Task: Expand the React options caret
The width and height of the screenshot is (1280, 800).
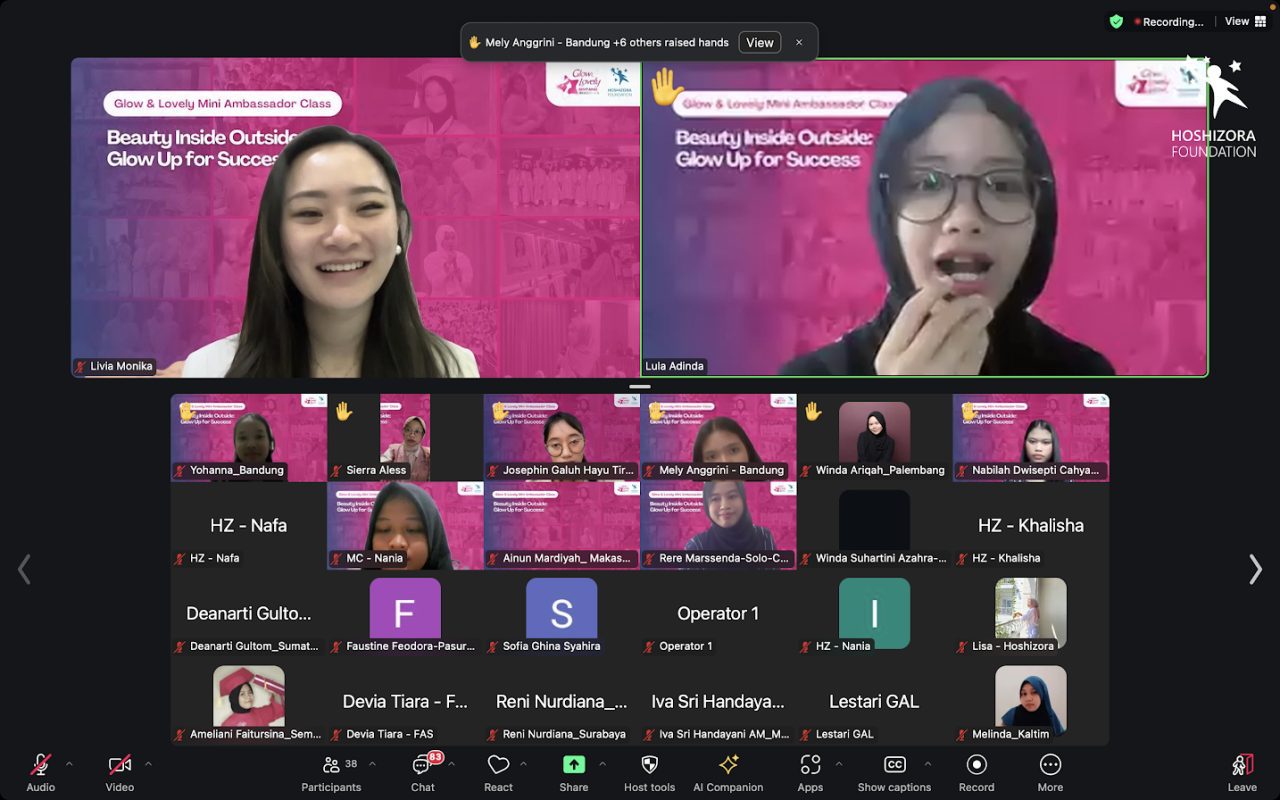Action: (523, 765)
